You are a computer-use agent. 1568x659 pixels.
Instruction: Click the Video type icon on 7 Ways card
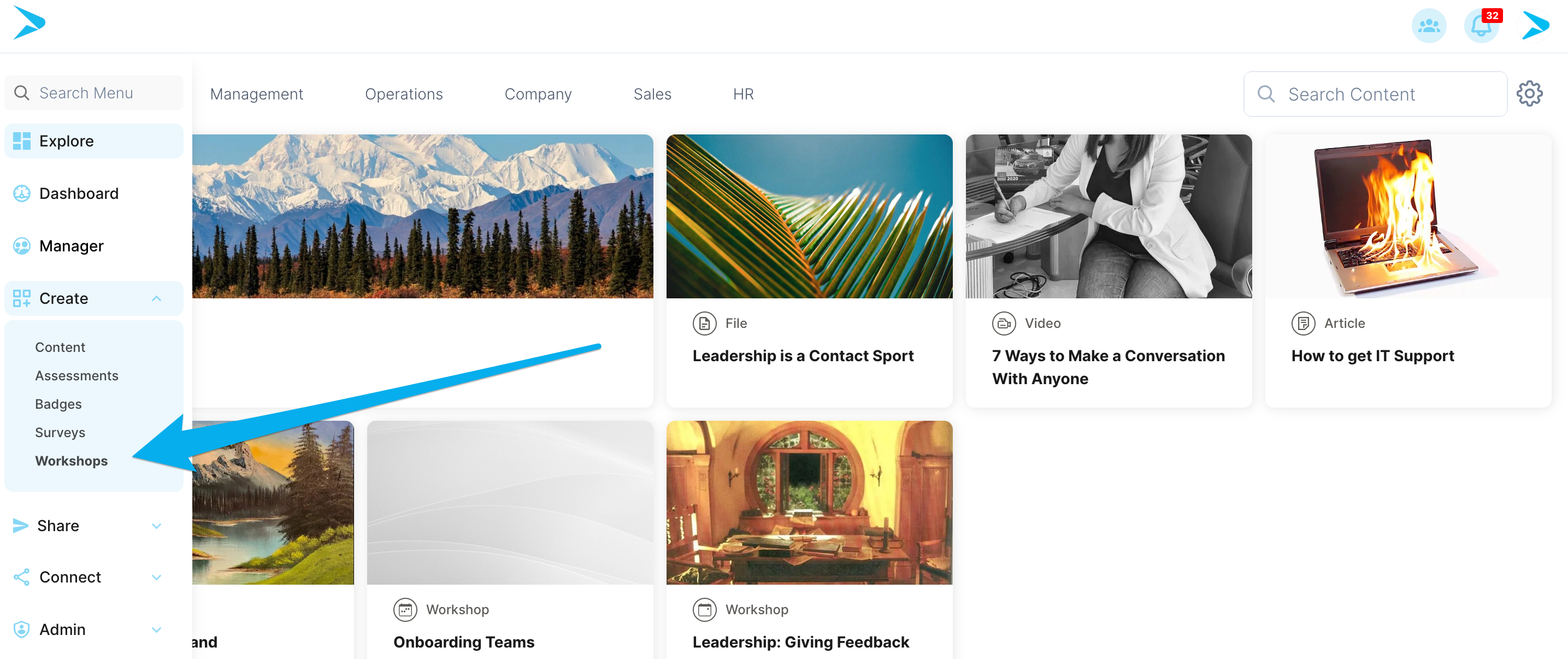[1004, 323]
